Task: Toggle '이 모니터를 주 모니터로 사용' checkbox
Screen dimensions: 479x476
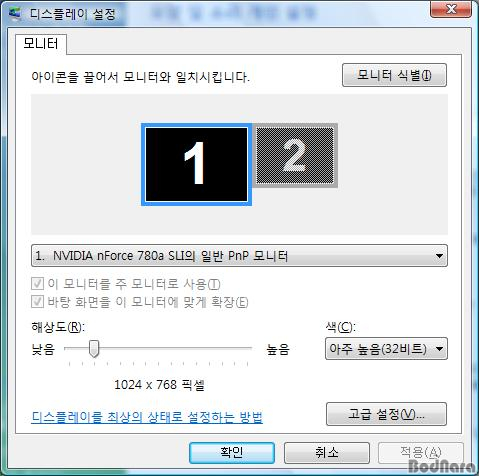Action: coord(37,284)
